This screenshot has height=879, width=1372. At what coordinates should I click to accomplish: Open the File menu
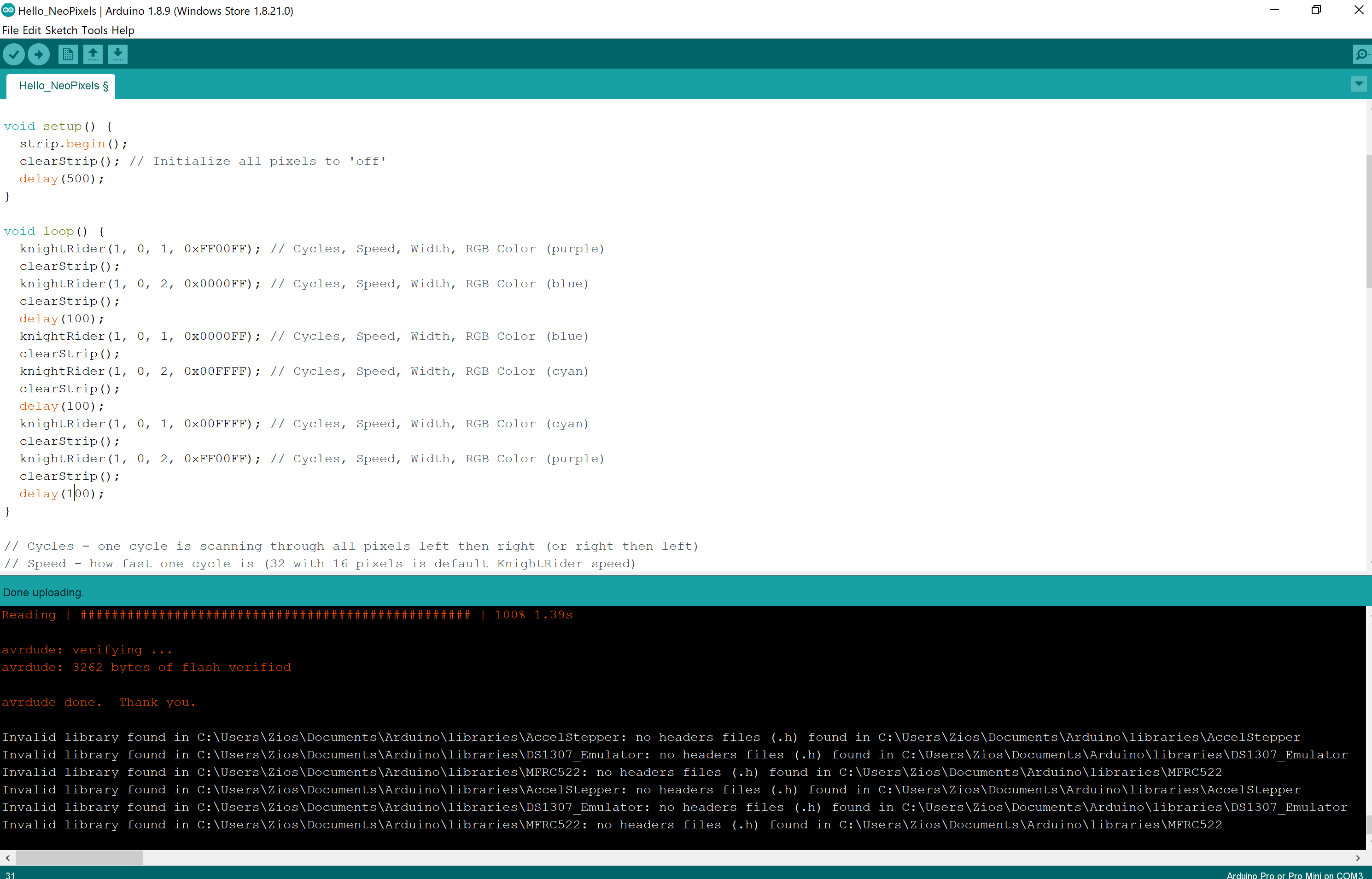pyautogui.click(x=10, y=30)
